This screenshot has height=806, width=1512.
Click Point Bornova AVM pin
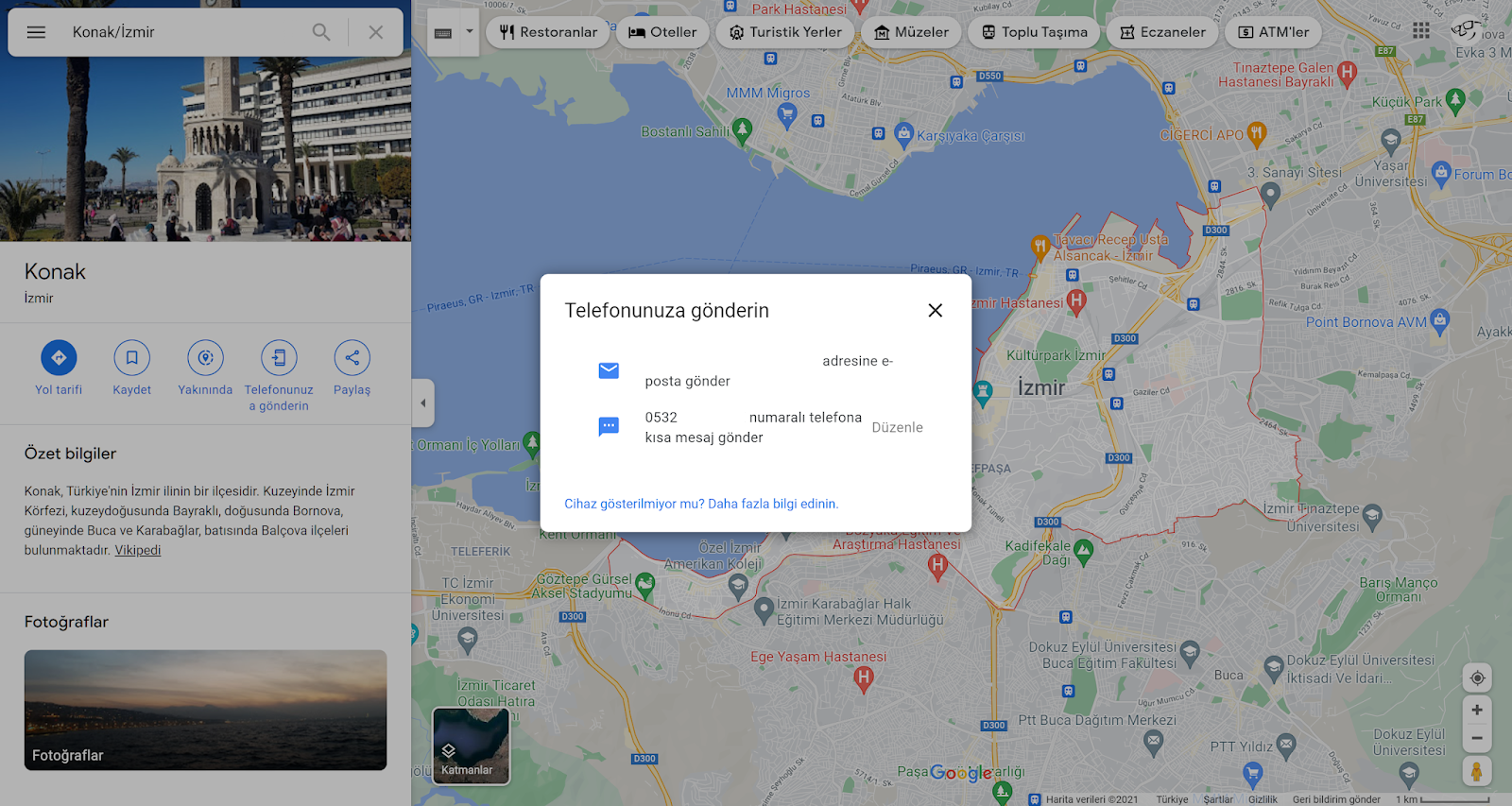pyautogui.click(x=1439, y=320)
